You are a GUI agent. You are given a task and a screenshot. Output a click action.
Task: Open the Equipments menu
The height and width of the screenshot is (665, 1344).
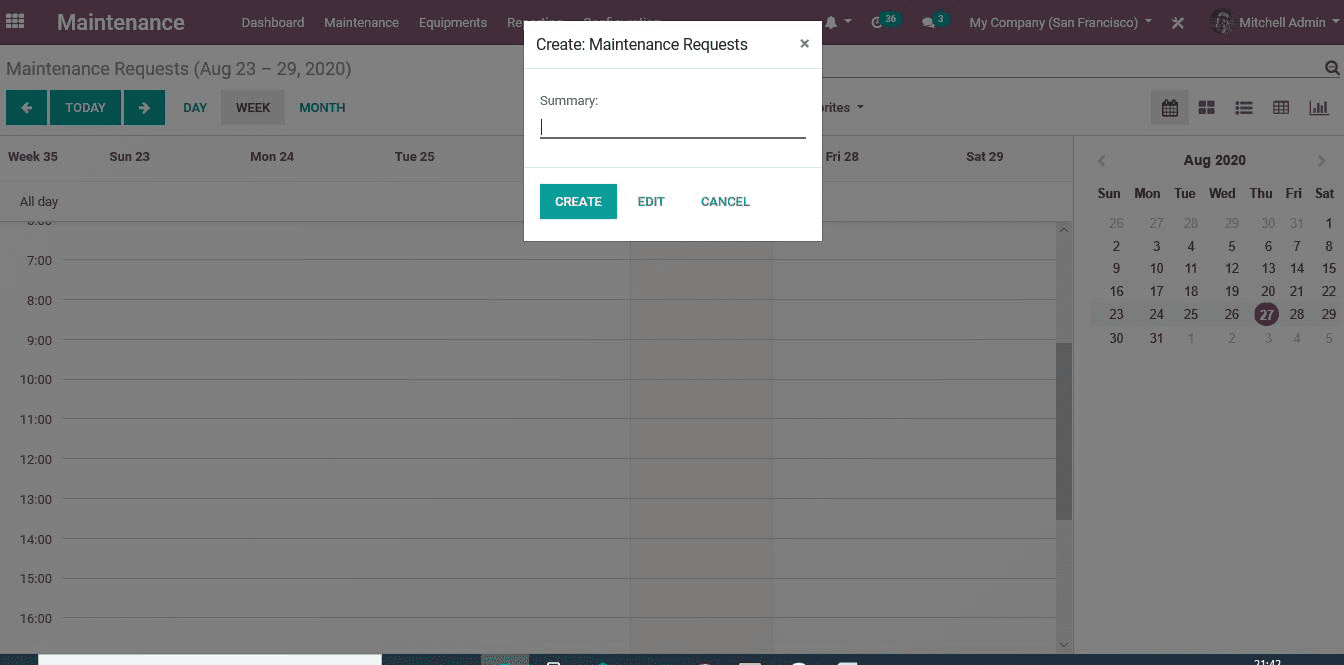point(453,22)
